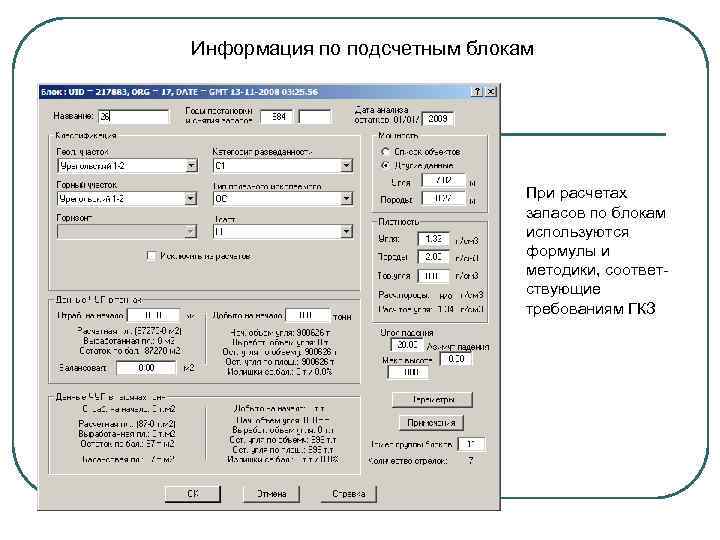Open the disabled Горизонт dropdown
720x540 pixels.
click(x=191, y=231)
